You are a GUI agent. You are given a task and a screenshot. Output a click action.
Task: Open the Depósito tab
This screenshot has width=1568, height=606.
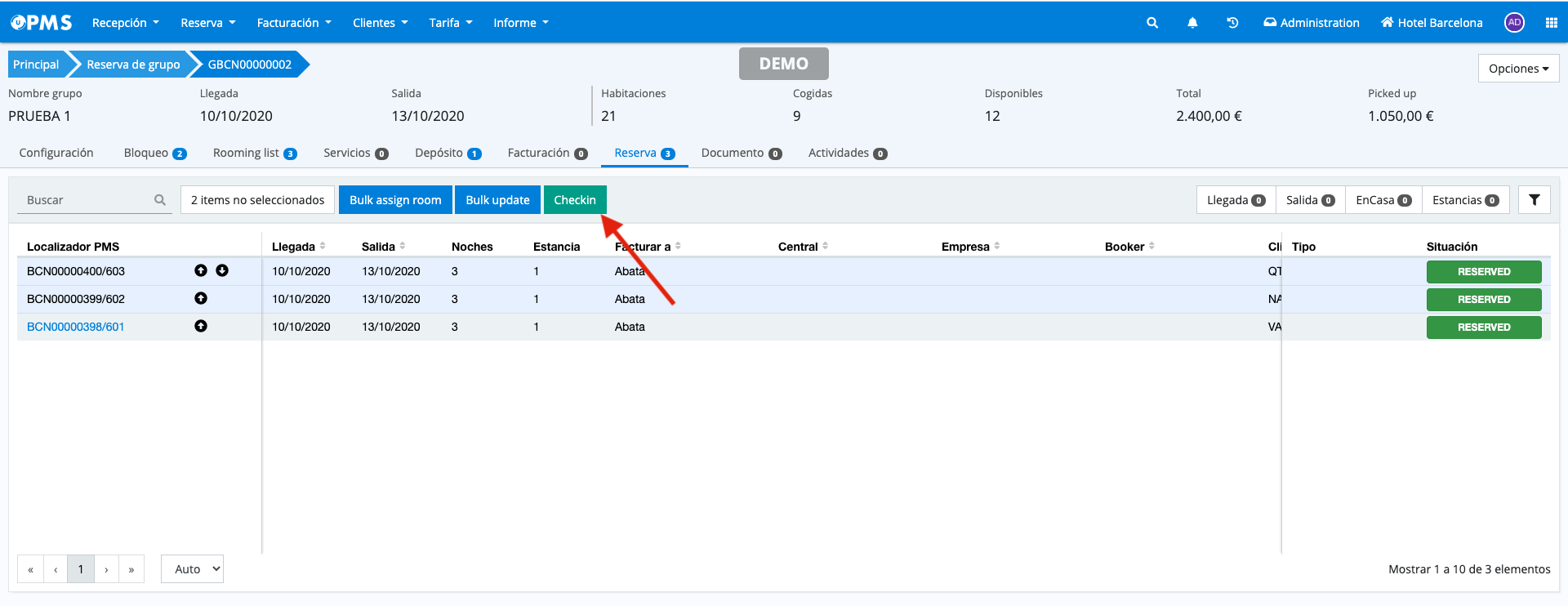pos(448,153)
